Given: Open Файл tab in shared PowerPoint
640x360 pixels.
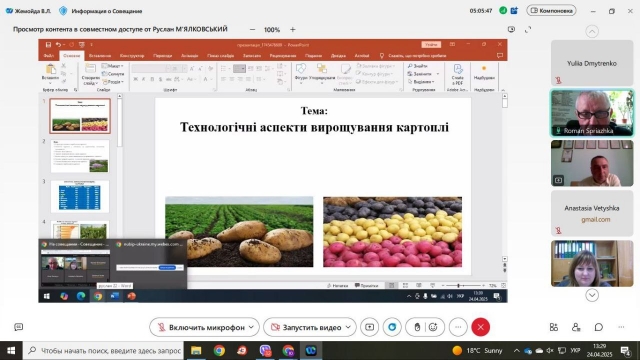Looking at the screenshot, I should tap(49, 56).
